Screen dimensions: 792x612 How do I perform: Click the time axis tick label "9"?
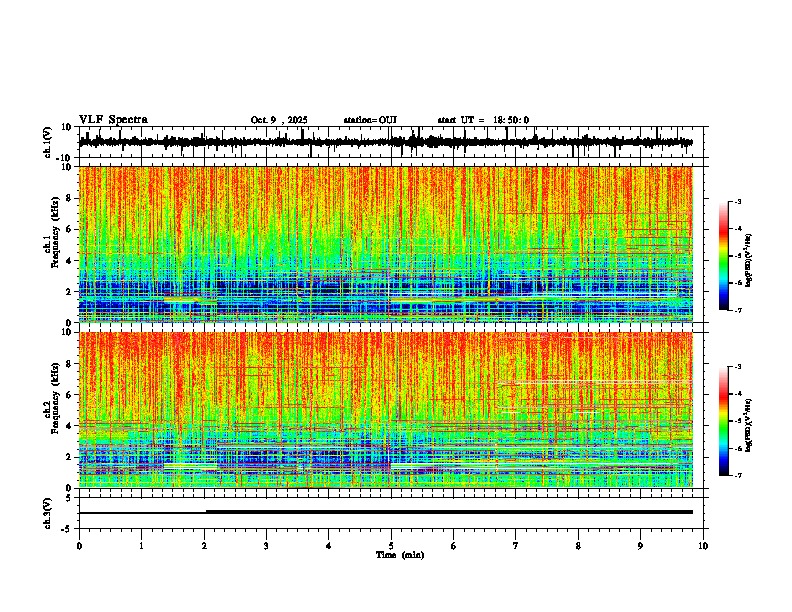(x=640, y=546)
